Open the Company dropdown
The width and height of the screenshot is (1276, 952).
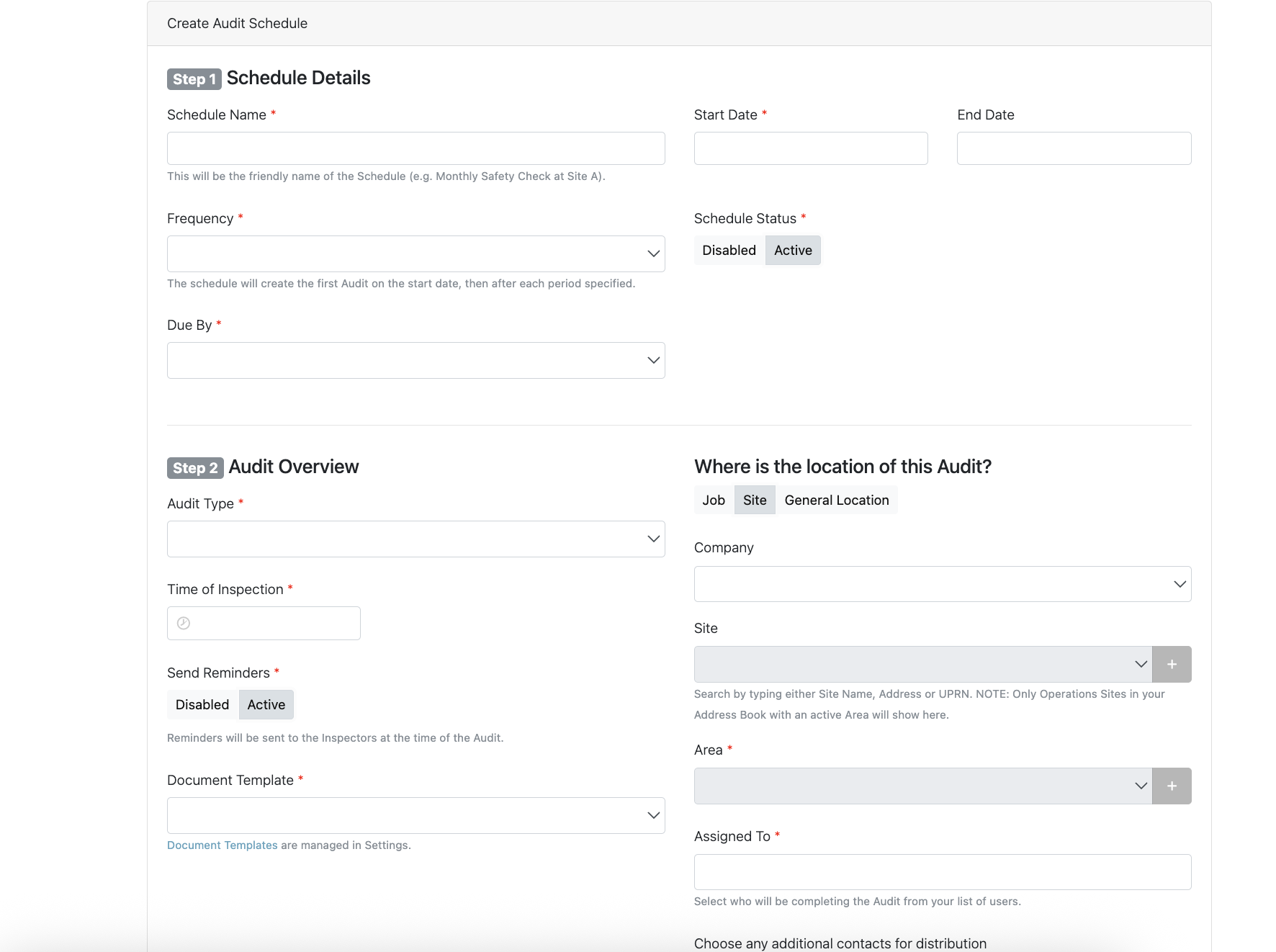pyautogui.click(x=943, y=584)
